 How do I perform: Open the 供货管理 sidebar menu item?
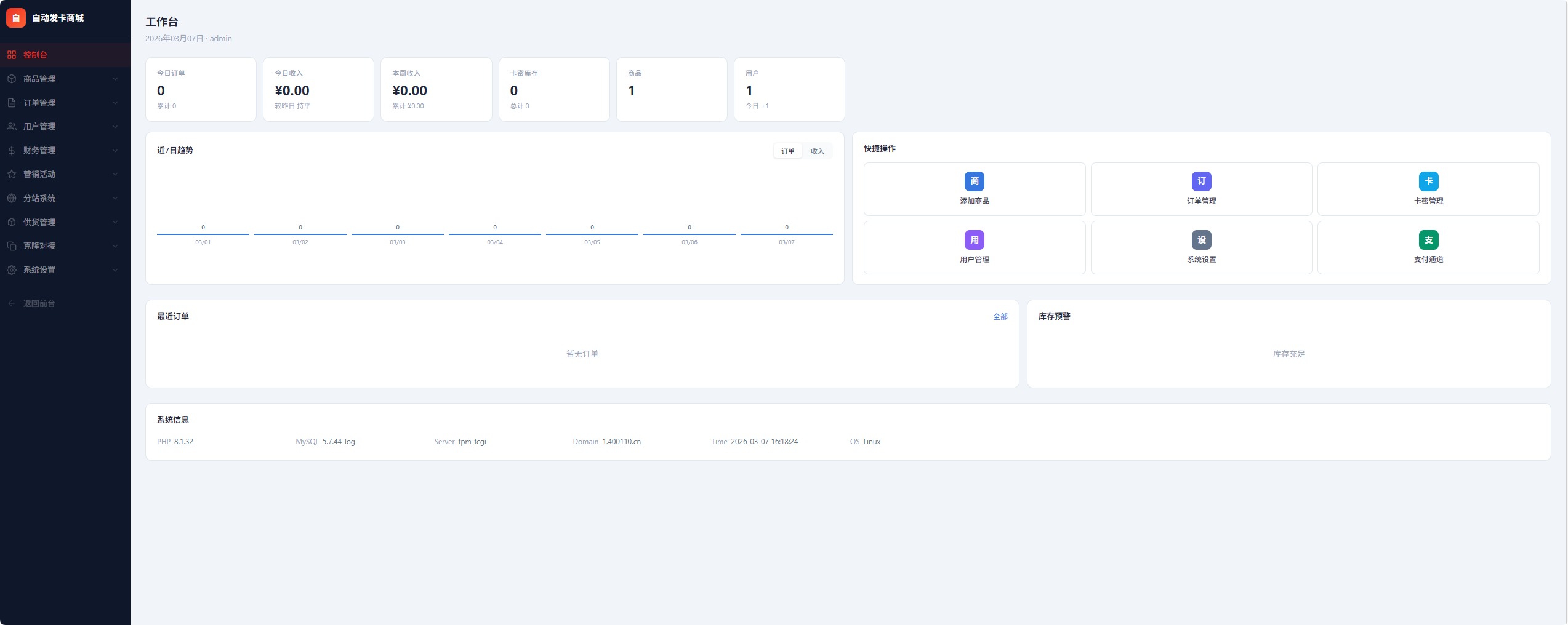pyautogui.click(x=39, y=222)
